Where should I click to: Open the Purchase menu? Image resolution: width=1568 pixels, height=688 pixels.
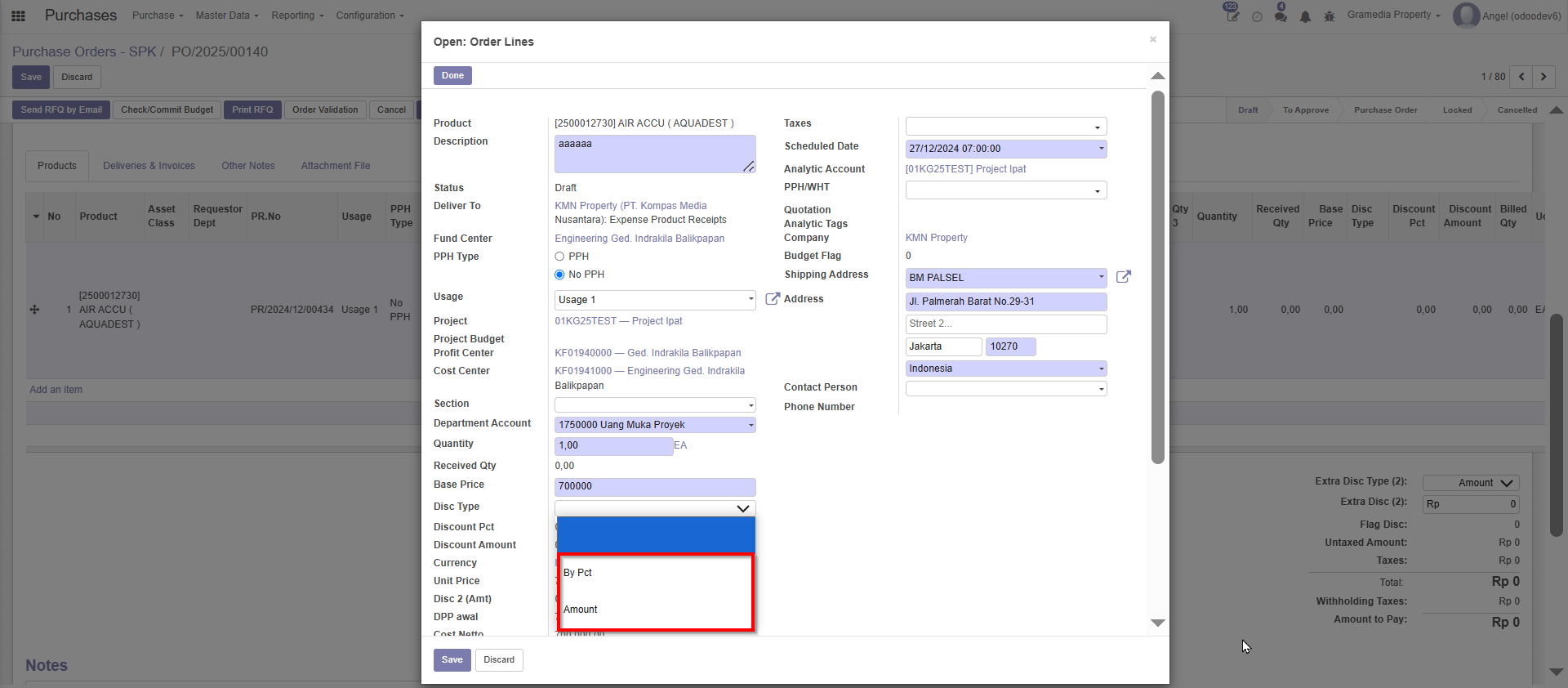[158, 16]
